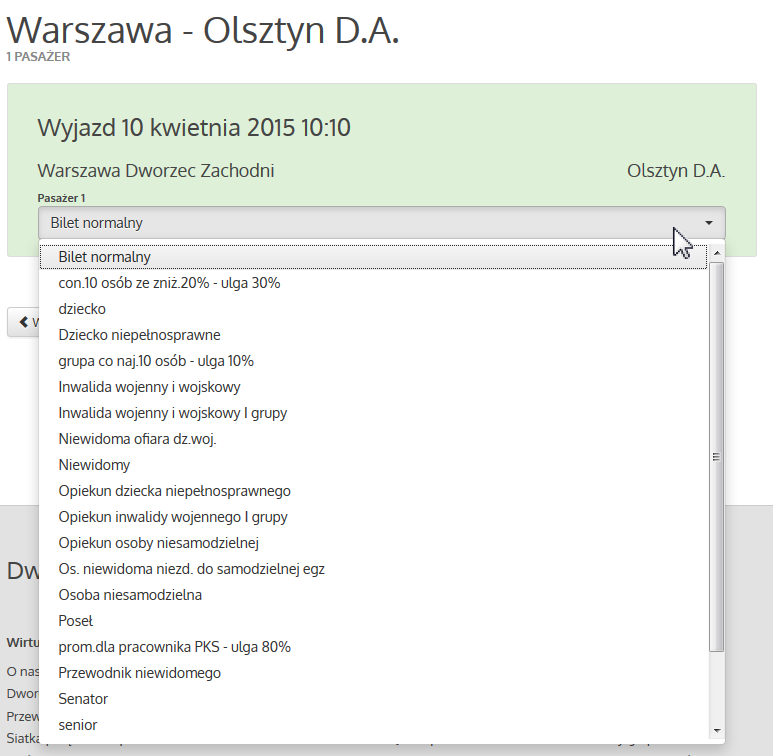773x756 pixels.
Task: Select the 'senior' ticket option
Action: 373,725
